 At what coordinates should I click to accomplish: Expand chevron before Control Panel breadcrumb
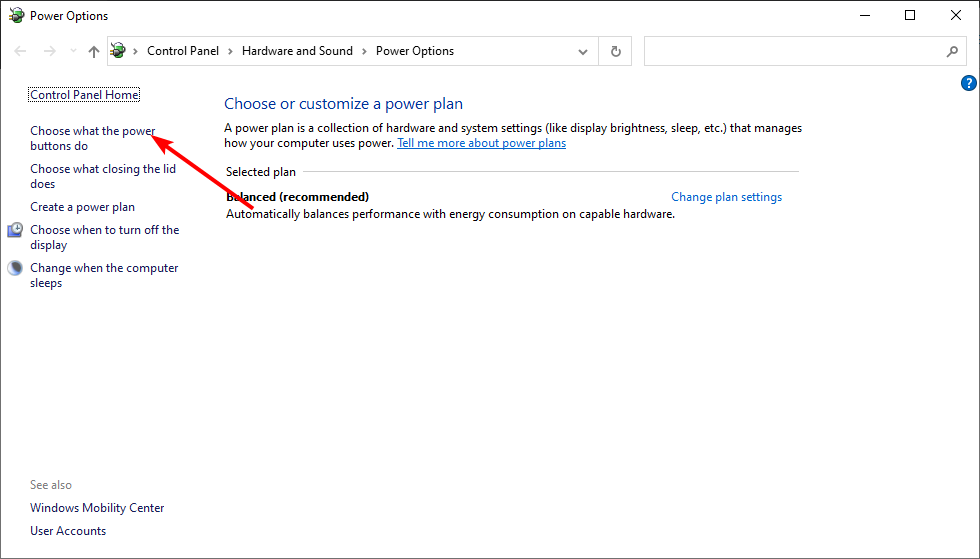135,51
